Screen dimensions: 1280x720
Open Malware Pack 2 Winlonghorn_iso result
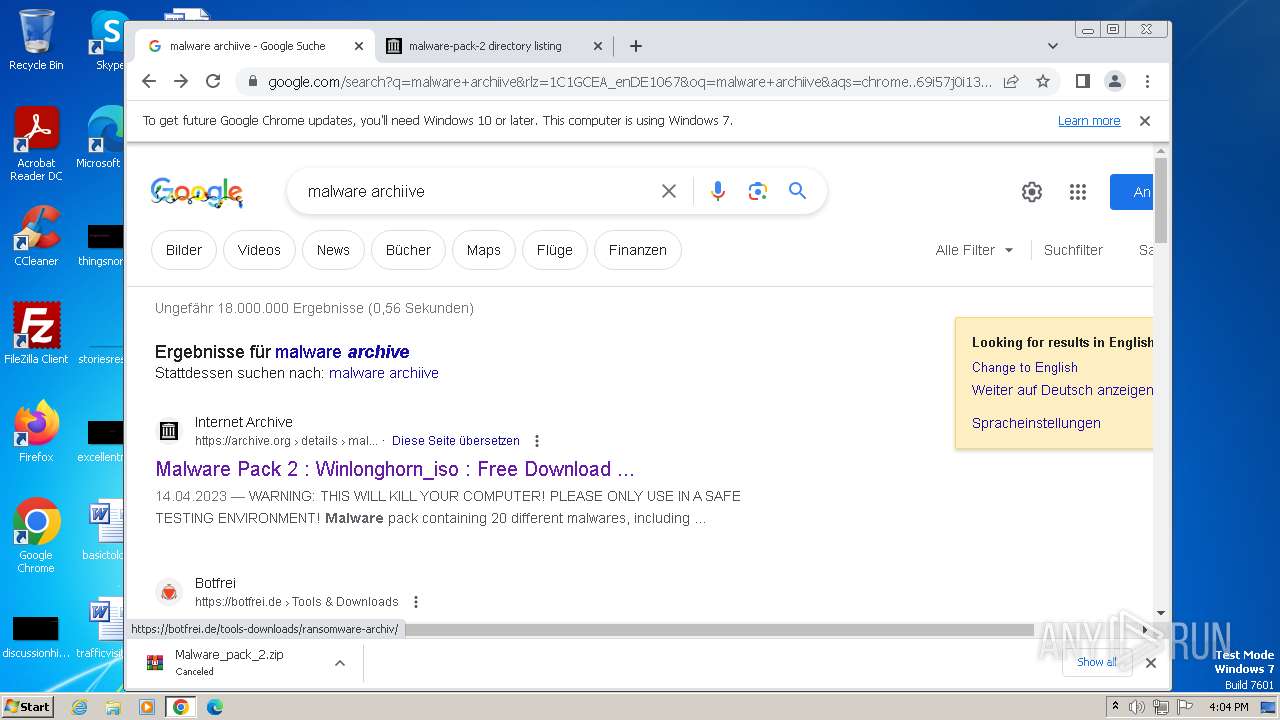coord(395,469)
